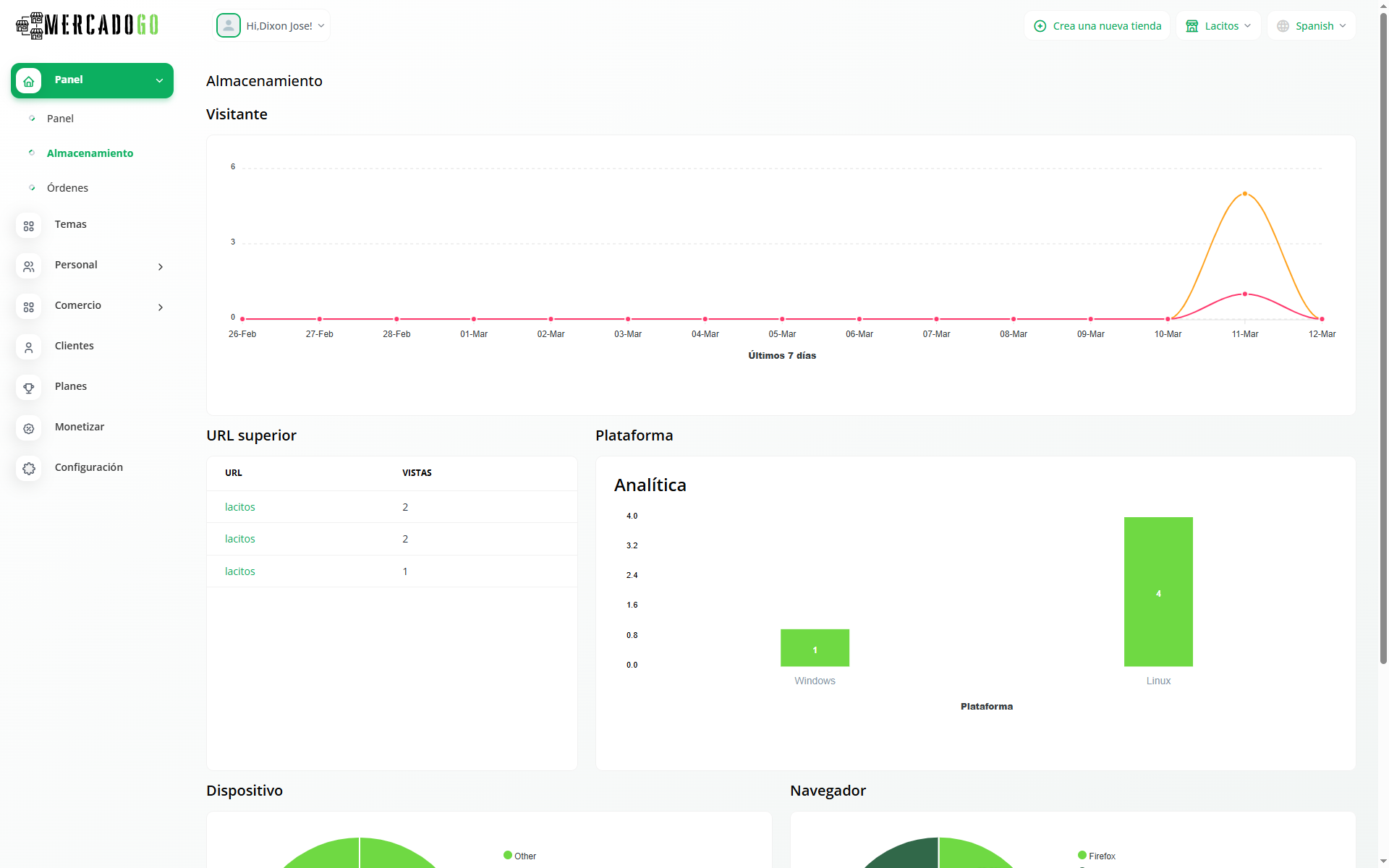Click the Windows axis label
The image size is (1389, 868).
(x=815, y=681)
